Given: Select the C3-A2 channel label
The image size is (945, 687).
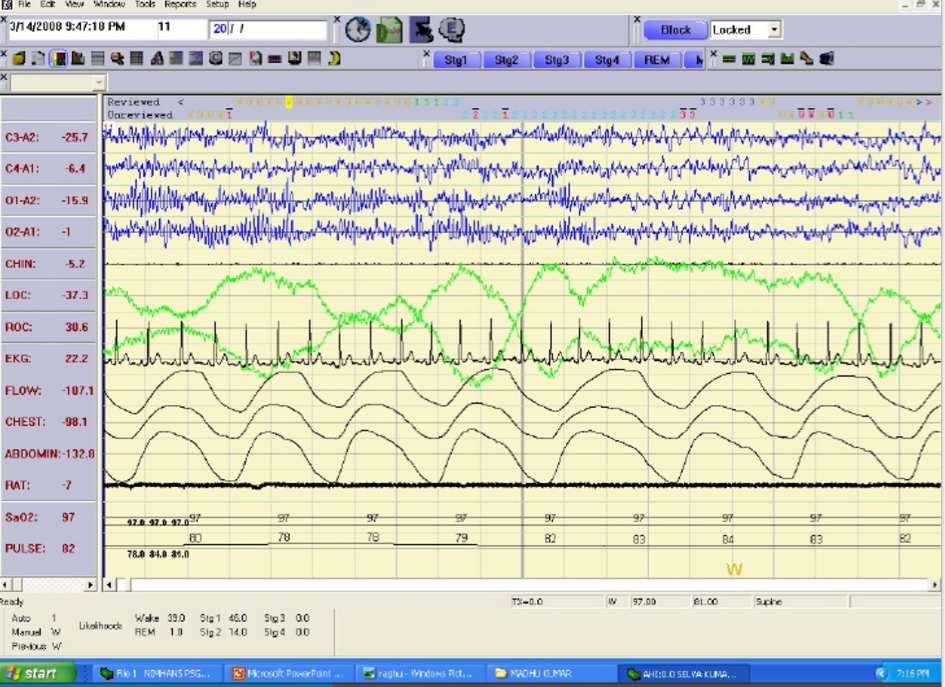Looking at the screenshot, I should pos(22,137).
